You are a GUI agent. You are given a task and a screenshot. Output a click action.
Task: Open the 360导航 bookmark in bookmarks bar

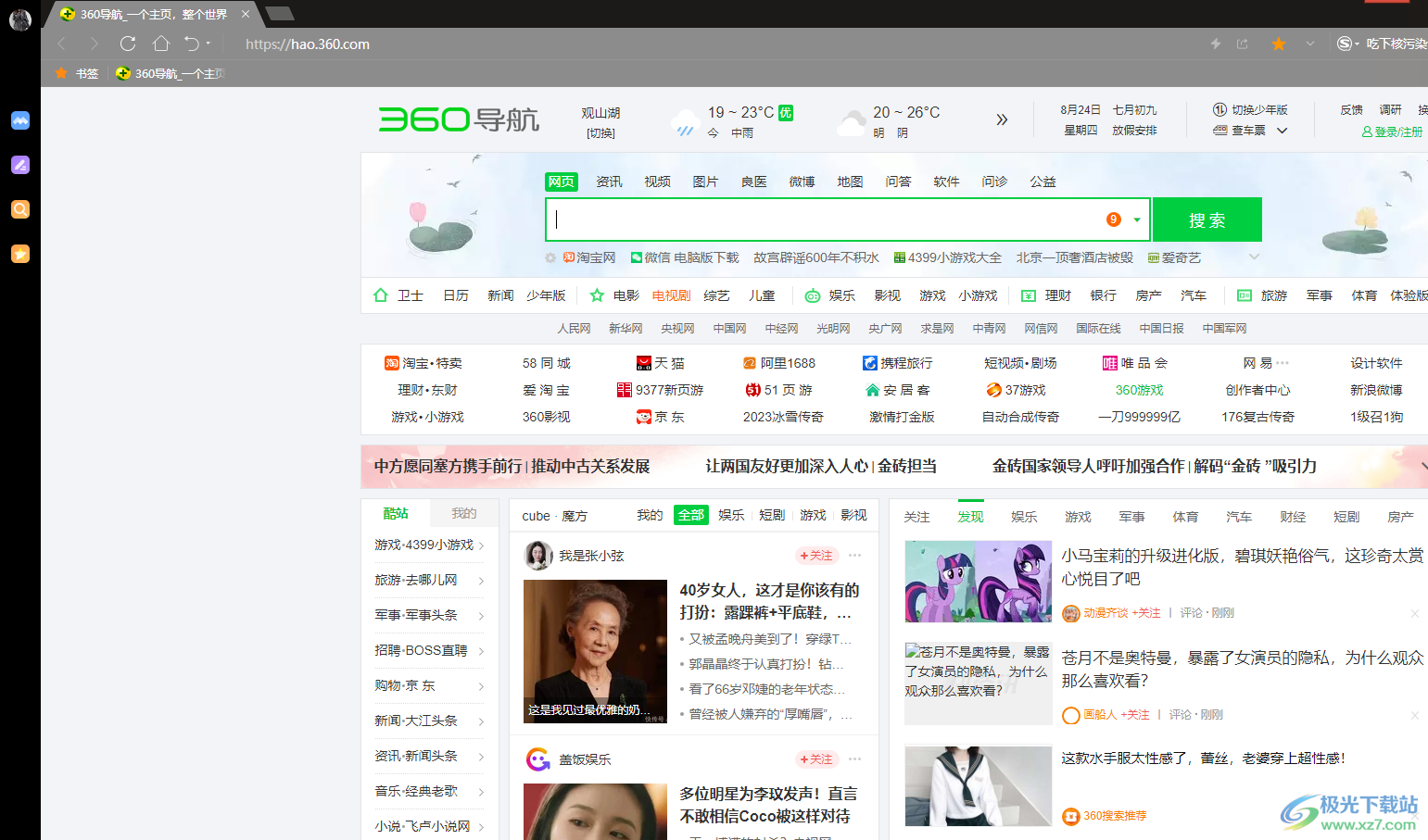[x=171, y=73]
